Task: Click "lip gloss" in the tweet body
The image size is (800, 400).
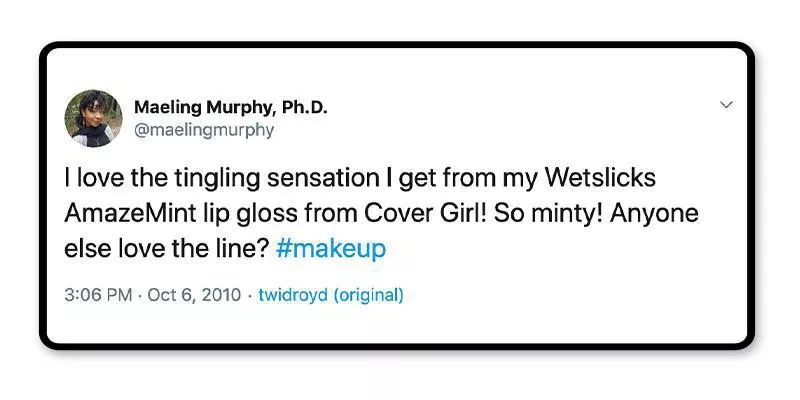Action: pos(229,214)
